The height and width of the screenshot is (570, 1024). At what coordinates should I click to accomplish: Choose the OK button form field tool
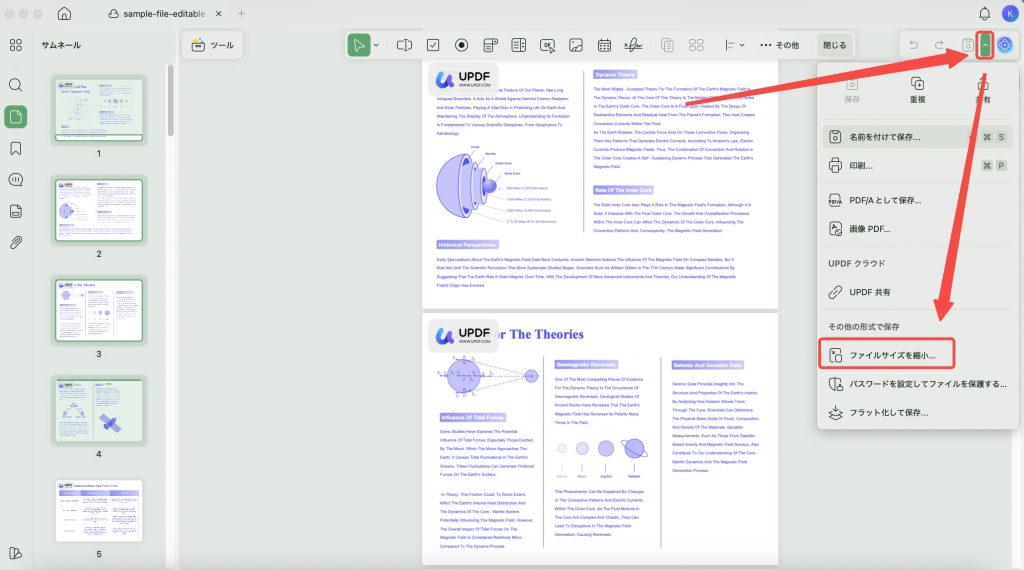click(547, 45)
